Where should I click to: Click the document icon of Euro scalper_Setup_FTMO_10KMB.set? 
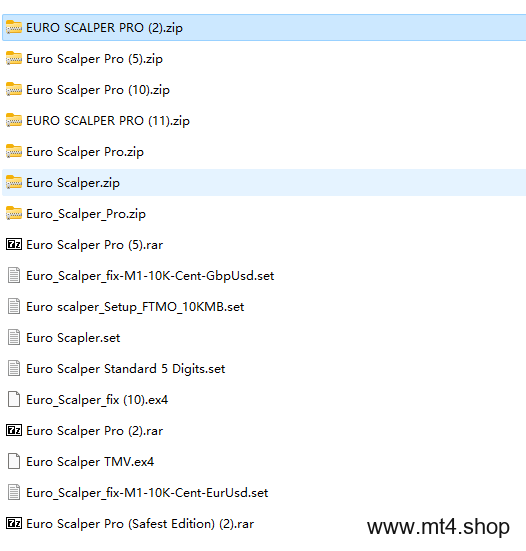(x=14, y=306)
